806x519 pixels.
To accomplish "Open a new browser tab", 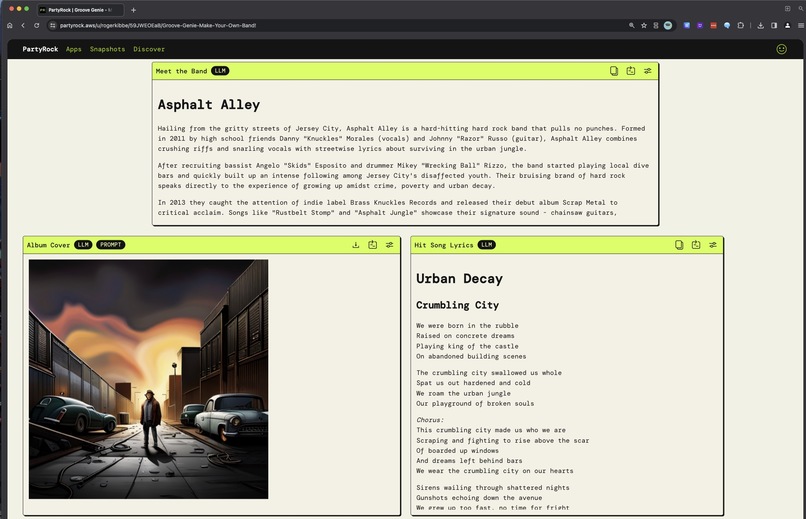I will pyautogui.click(x=134, y=10).
